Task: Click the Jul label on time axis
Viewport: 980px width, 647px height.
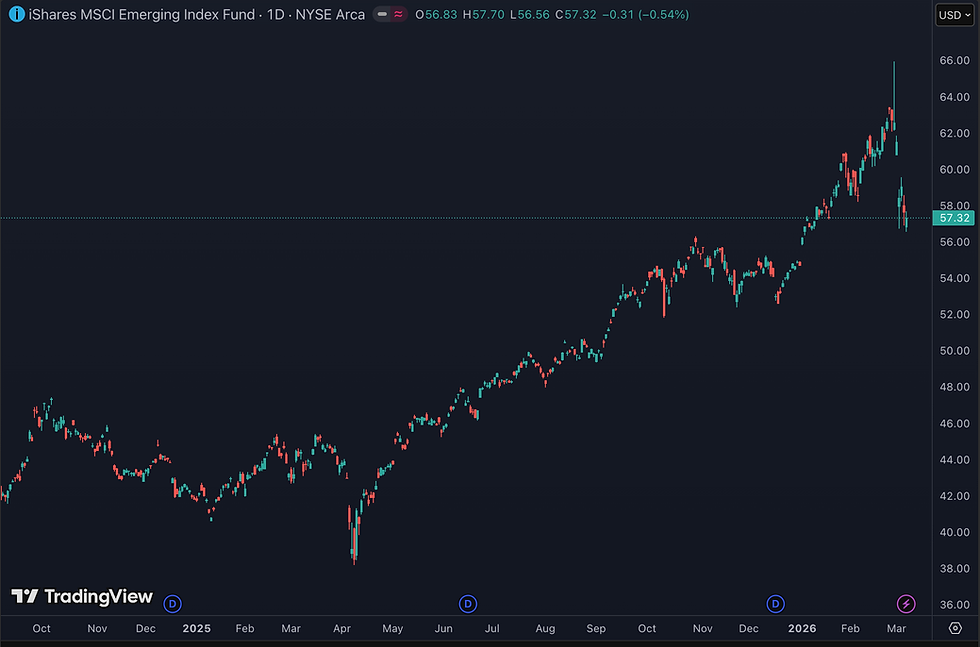Action: (x=492, y=628)
